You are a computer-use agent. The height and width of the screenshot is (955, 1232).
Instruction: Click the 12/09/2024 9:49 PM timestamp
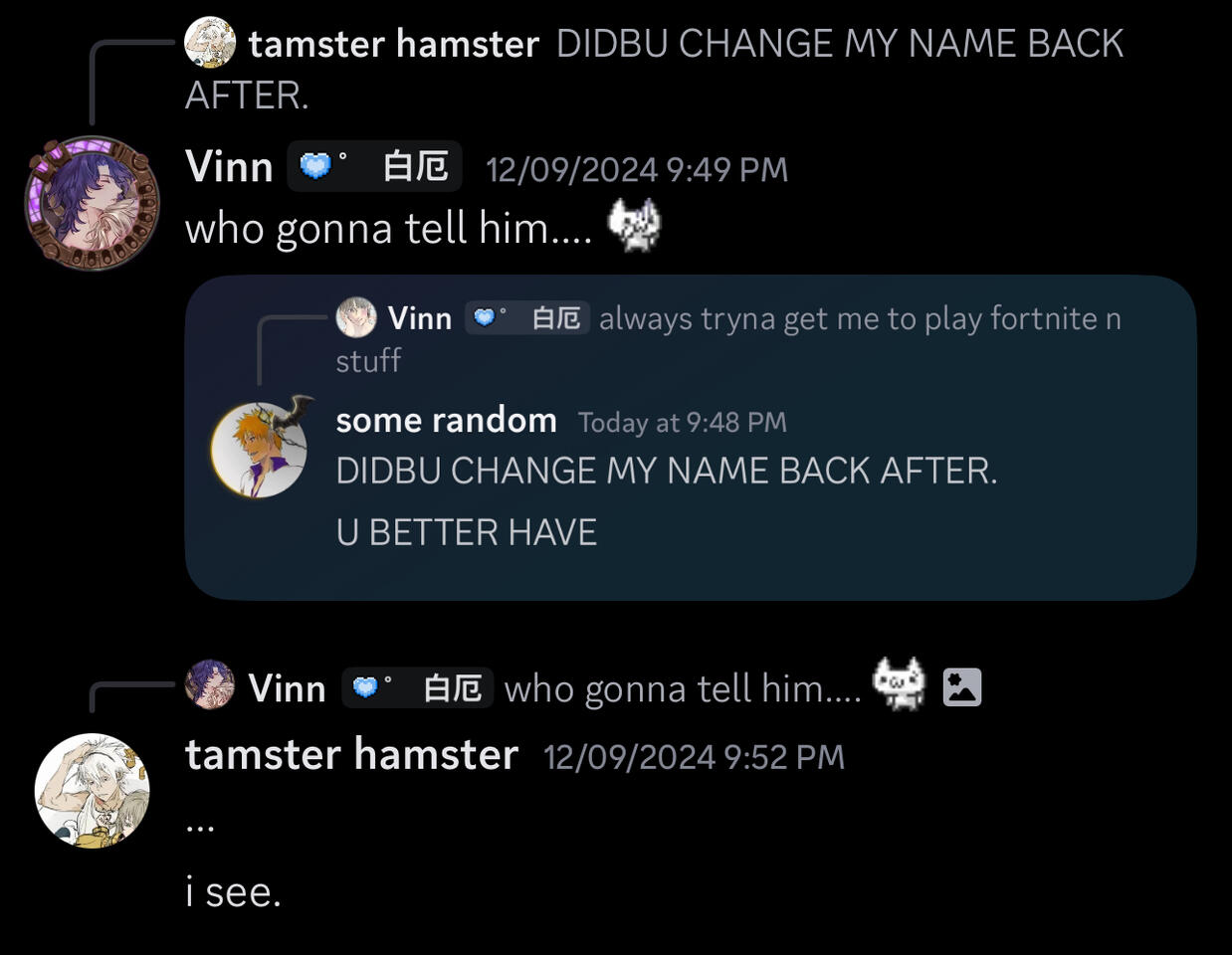[637, 169]
